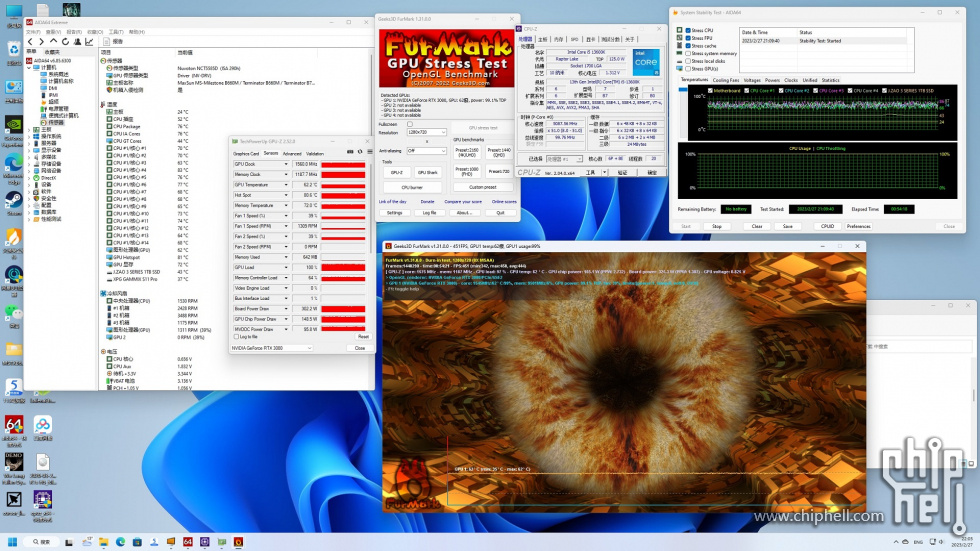Switch to Graphics Card tab in GPU-Z

tap(246, 154)
